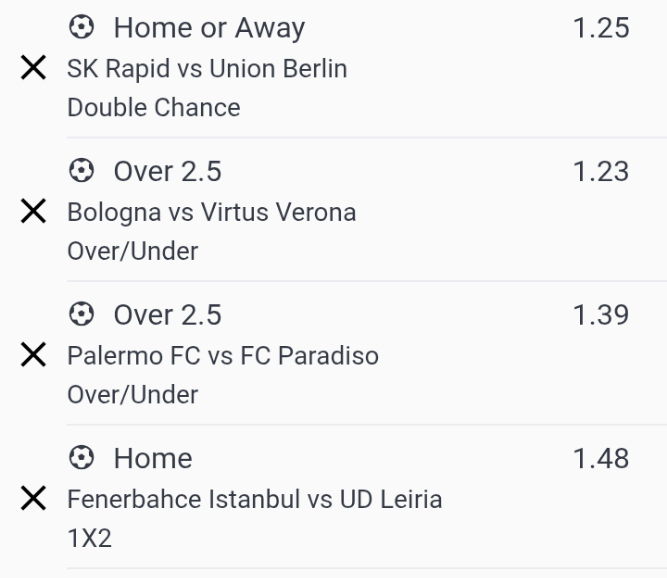Select the 1.25 odds value
This screenshot has width=667, height=578.
click(x=601, y=28)
